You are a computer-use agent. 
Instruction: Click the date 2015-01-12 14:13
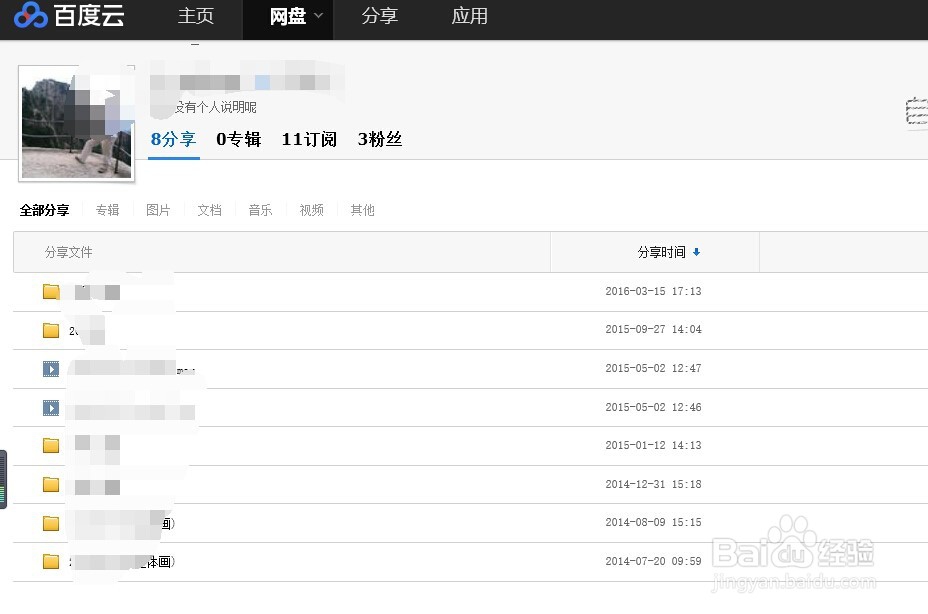coord(653,445)
